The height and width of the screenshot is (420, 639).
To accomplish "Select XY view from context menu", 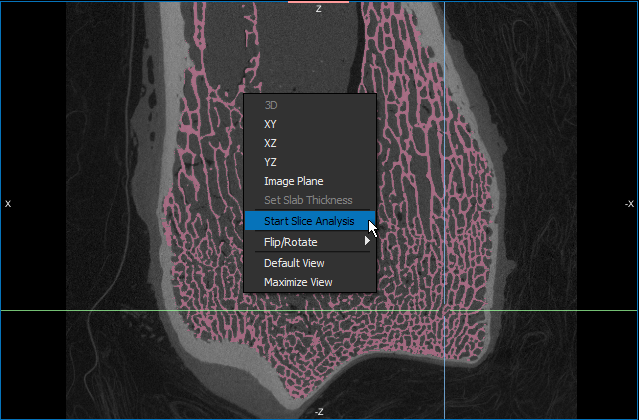I will [271, 124].
